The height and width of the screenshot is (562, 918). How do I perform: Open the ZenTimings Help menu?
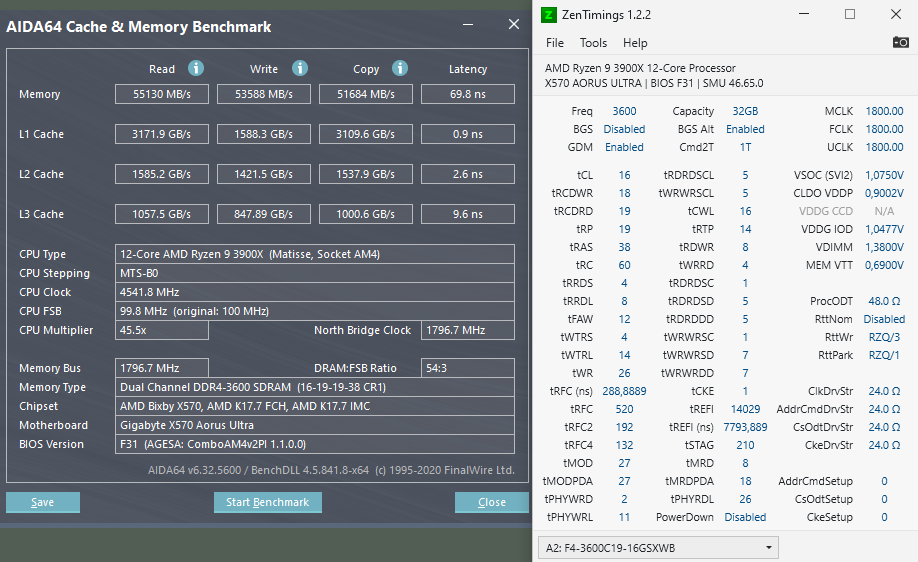click(x=635, y=43)
